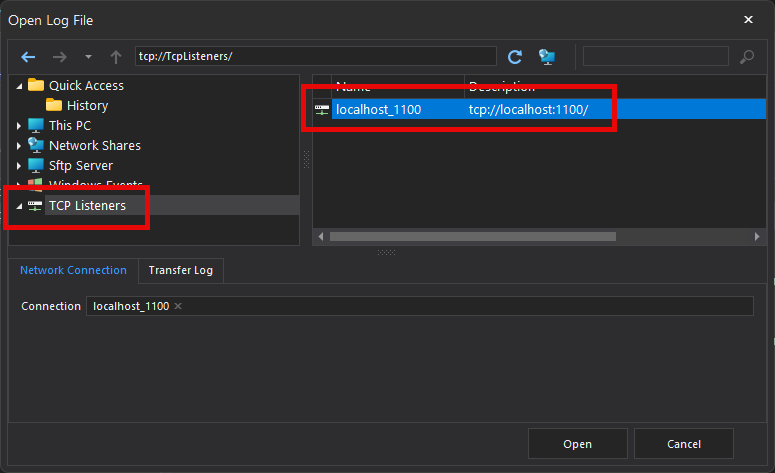Select This PC in the tree
This screenshot has width=775, height=473.
[x=70, y=126]
